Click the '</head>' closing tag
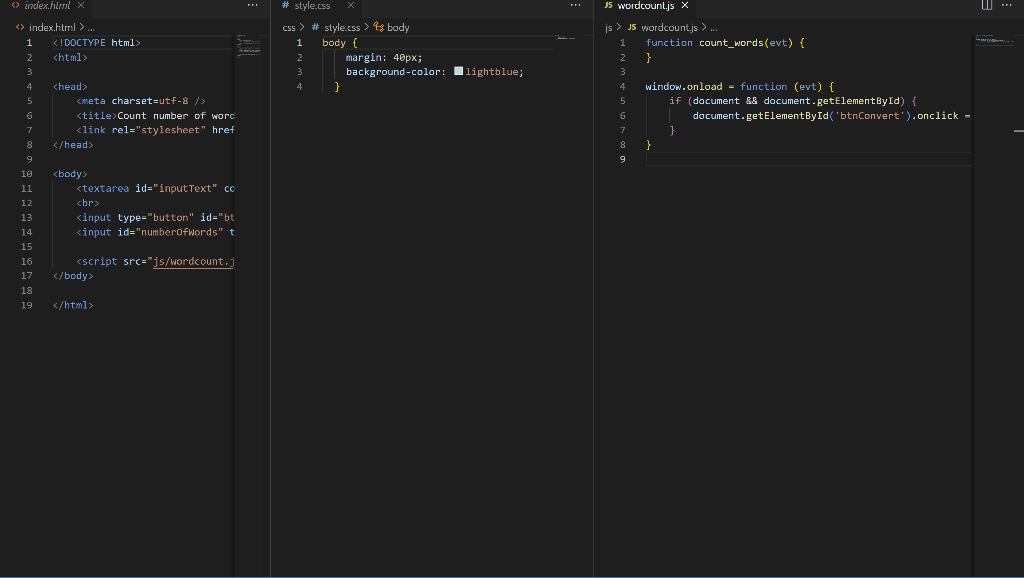This screenshot has width=1024, height=578. [x=73, y=144]
